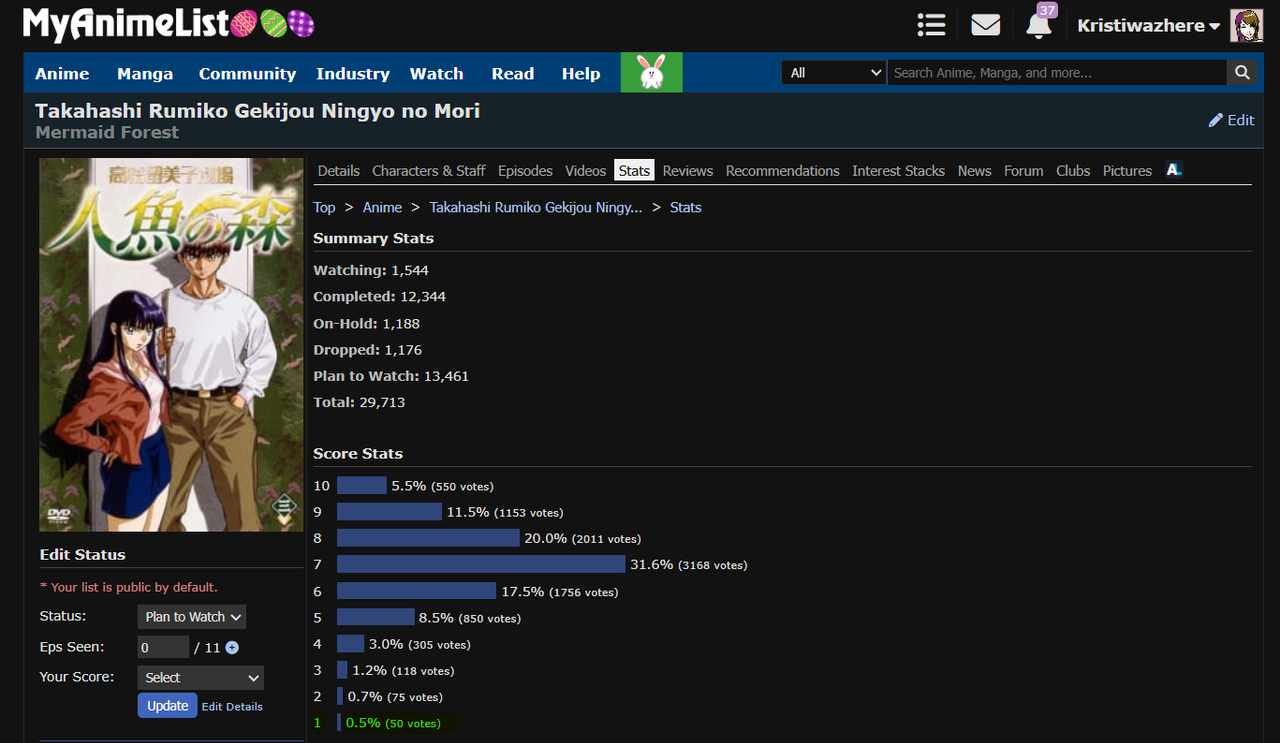This screenshot has width=1280, height=743.
Task: Switch to the Pictures tab
Action: [x=1128, y=171]
